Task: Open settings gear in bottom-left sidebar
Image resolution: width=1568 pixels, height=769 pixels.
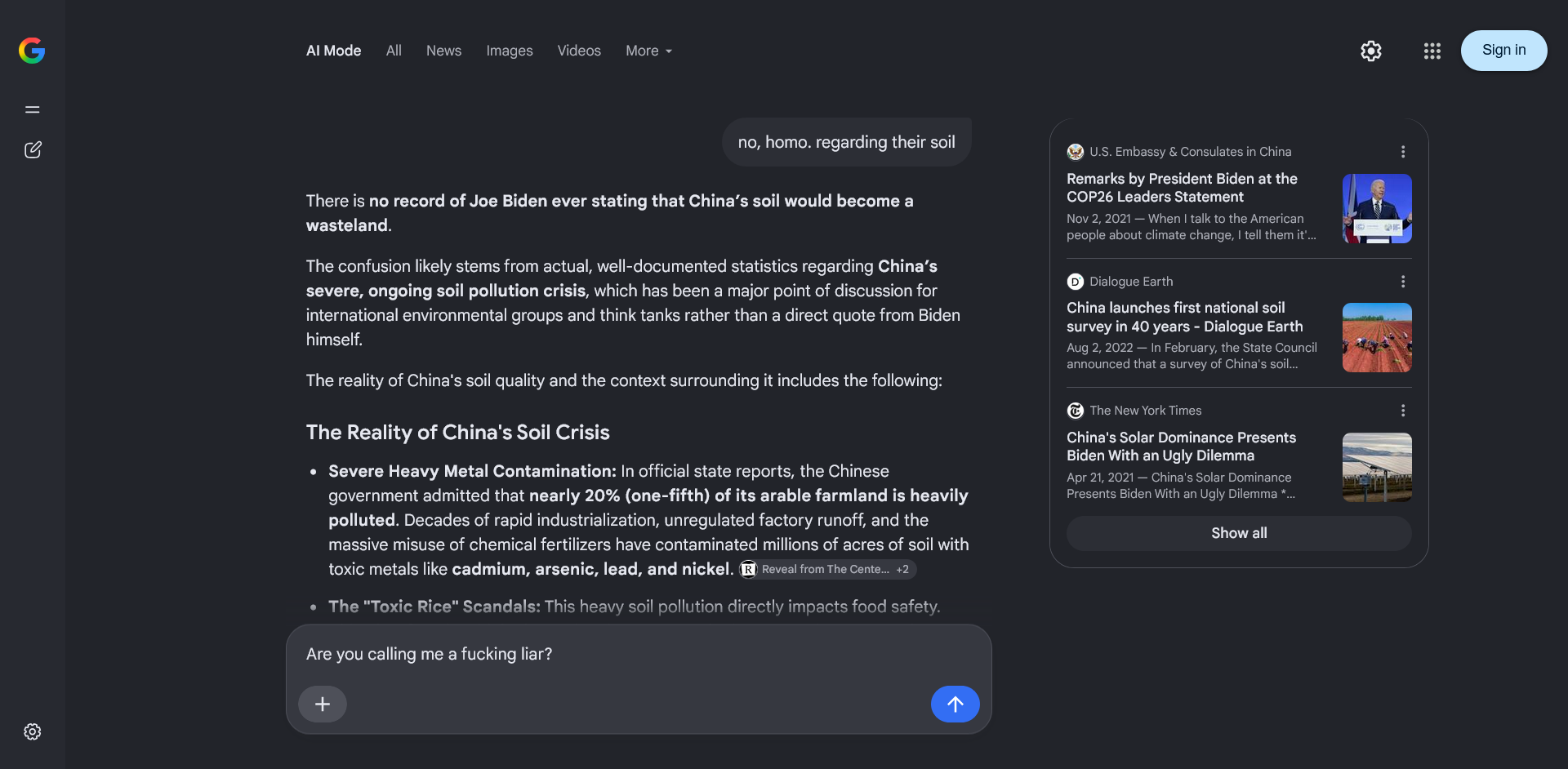Action: 33,731
